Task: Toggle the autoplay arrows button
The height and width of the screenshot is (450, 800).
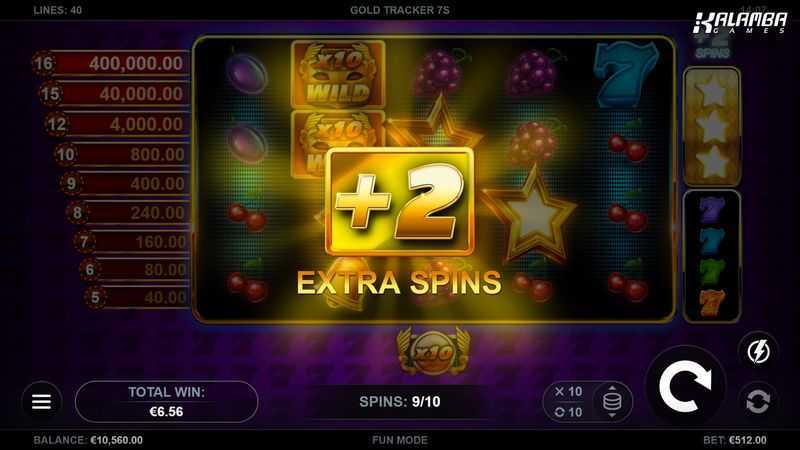Action: pyautogui.click(x=758, y=401)
